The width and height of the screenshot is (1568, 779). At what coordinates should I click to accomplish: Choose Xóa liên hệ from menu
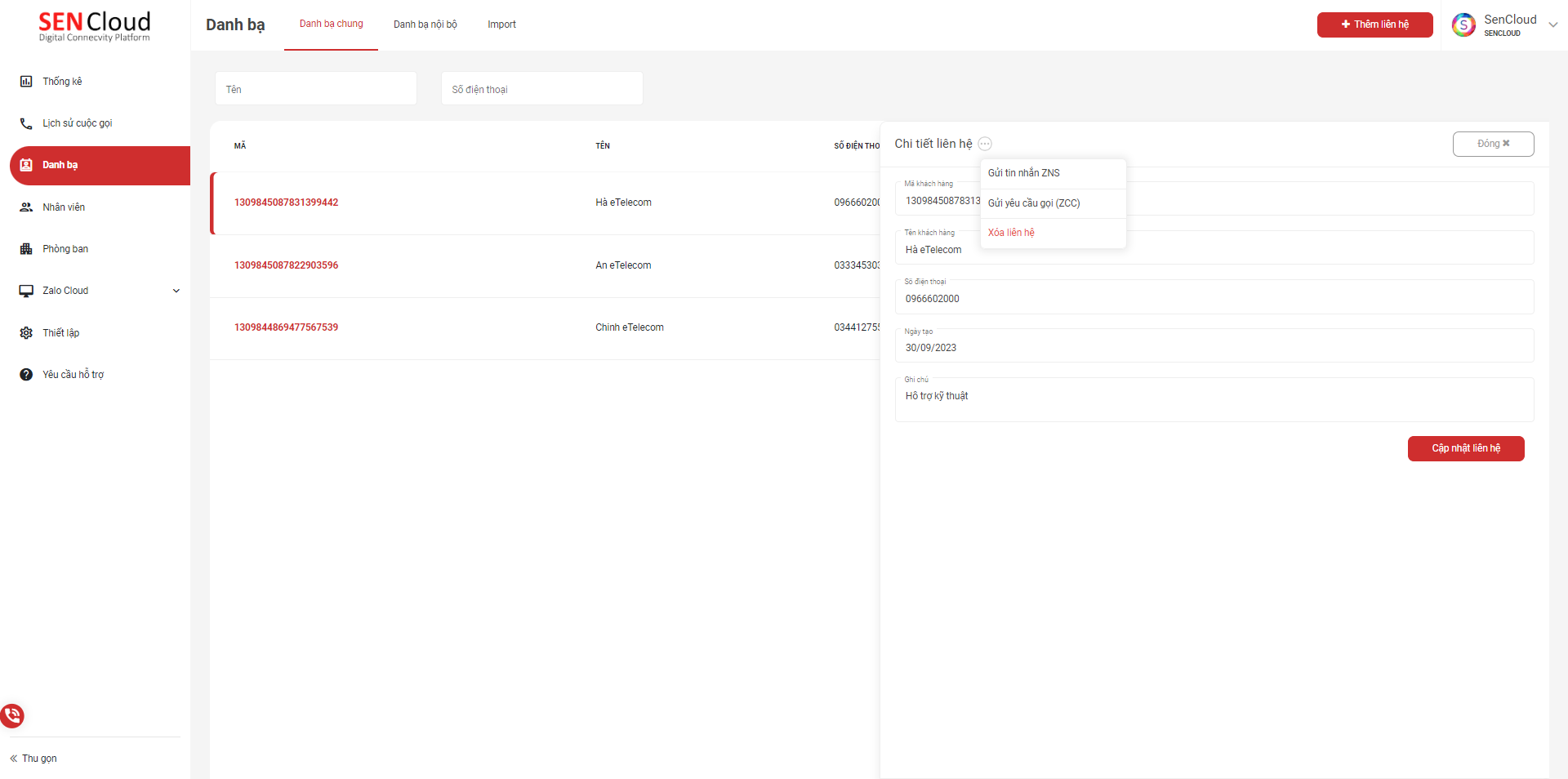[x=1011, y=233]
